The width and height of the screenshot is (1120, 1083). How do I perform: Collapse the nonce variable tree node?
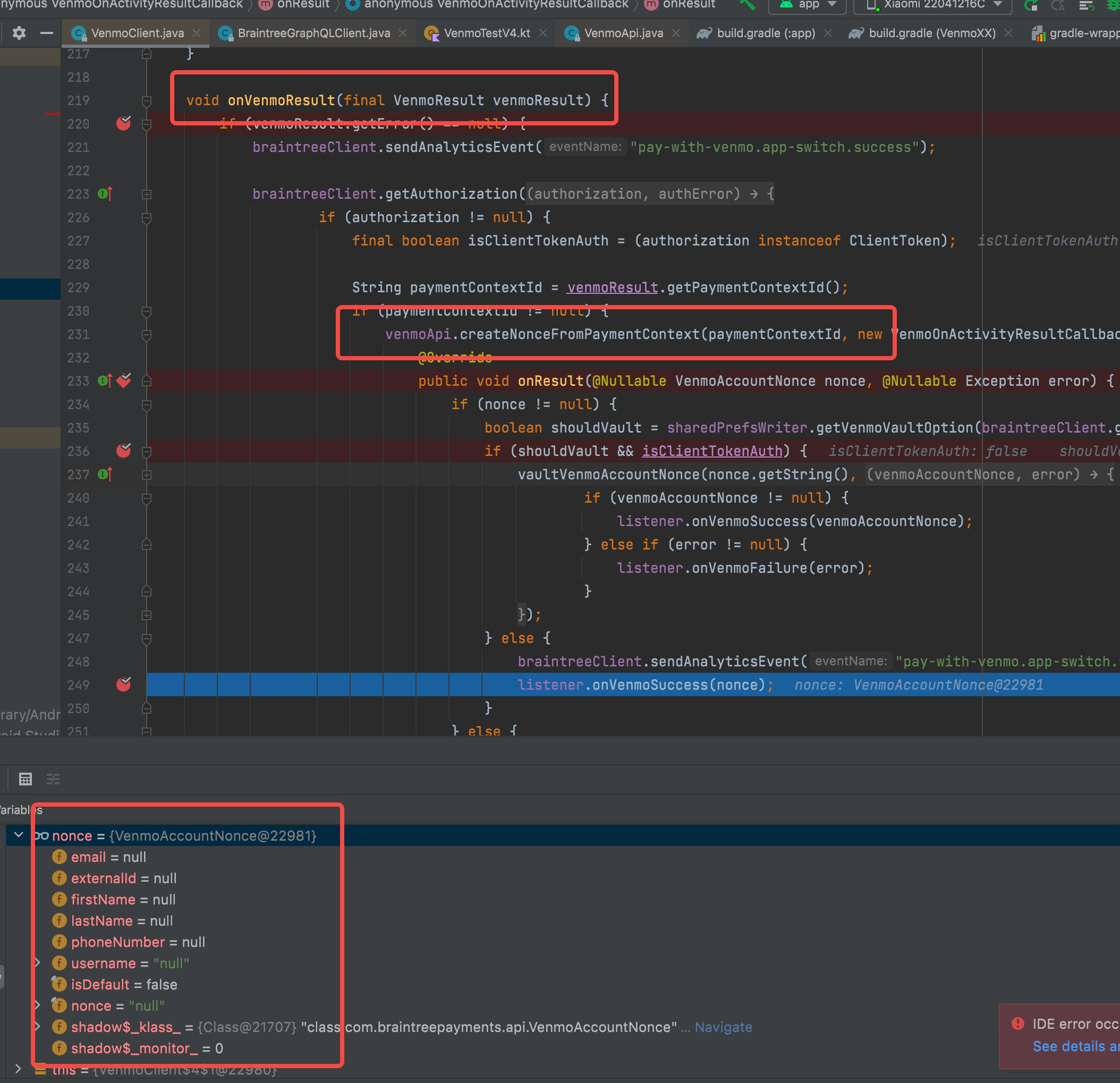coord(18,835)
